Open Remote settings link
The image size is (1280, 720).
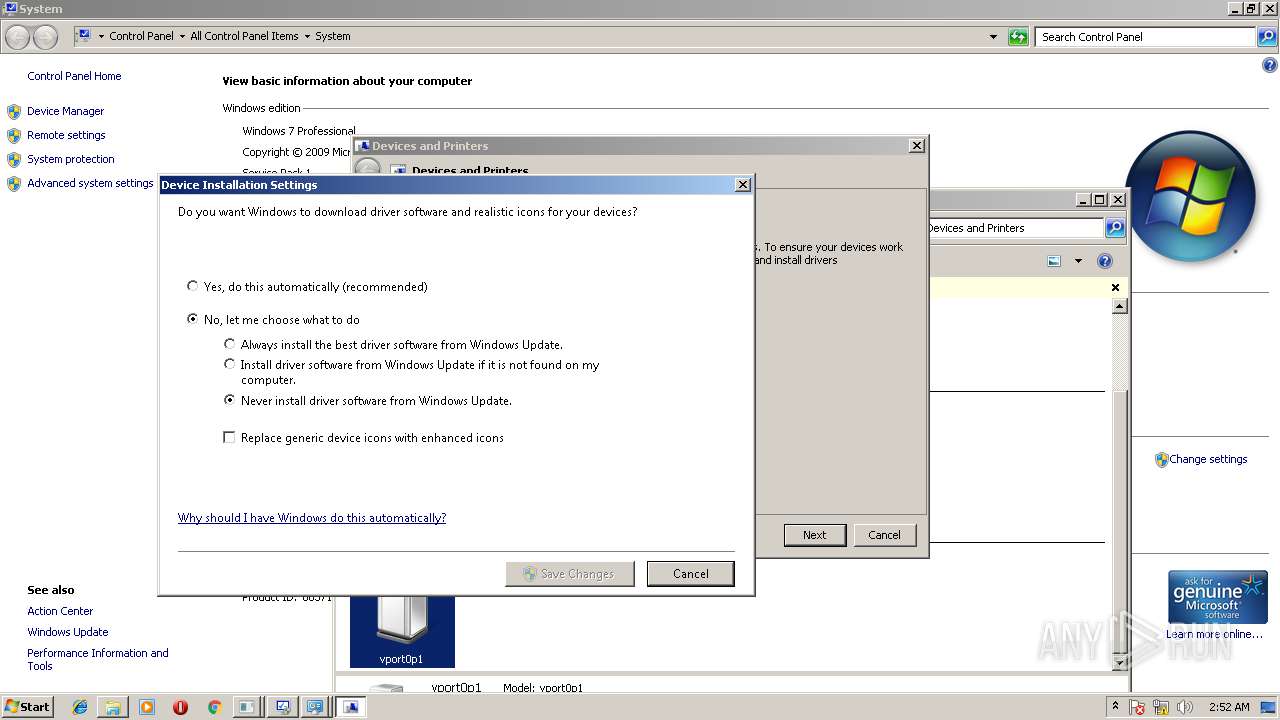(x=66, y=135)
